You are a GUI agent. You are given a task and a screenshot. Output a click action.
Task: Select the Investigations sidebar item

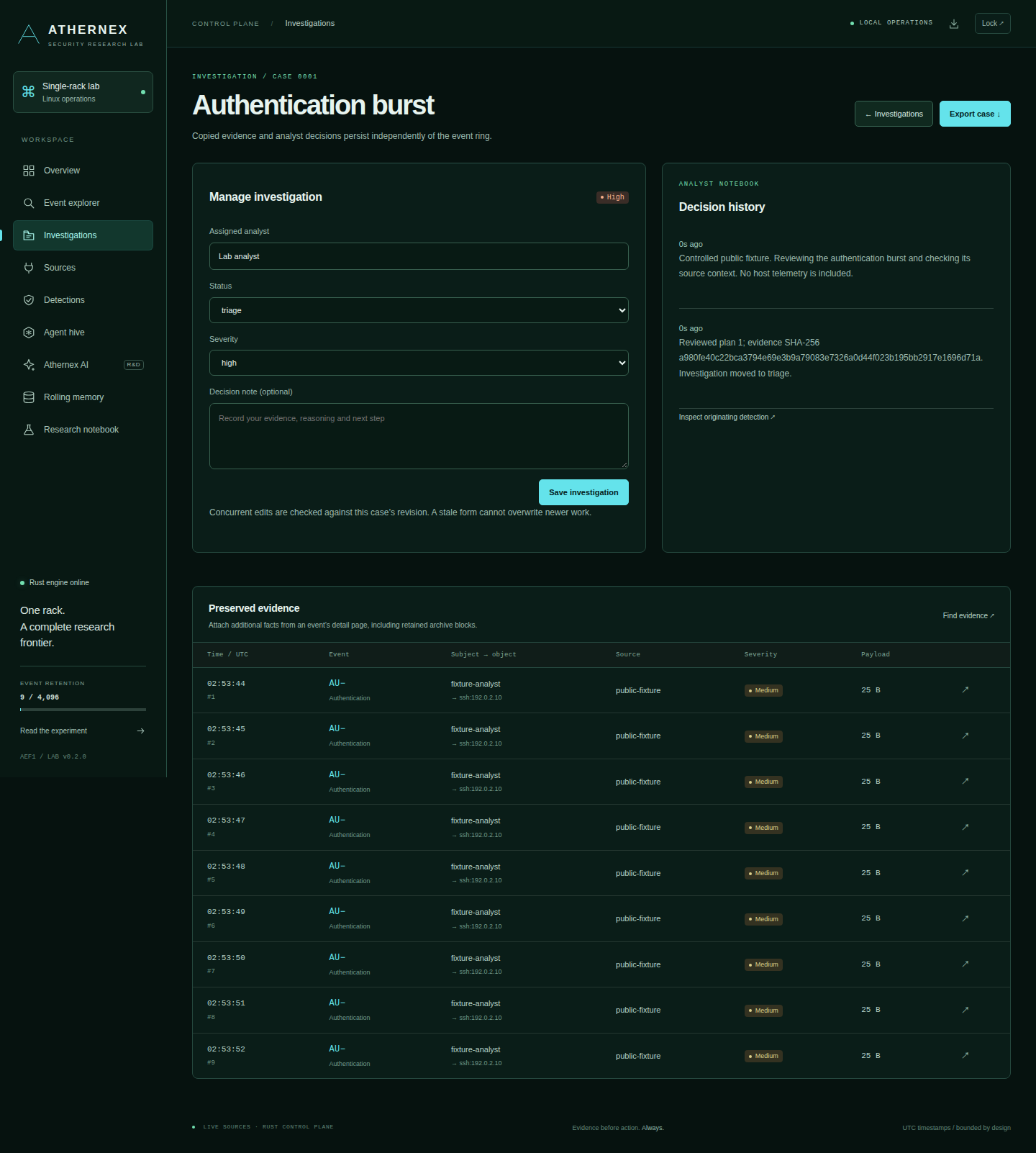[x=83, y=235]
